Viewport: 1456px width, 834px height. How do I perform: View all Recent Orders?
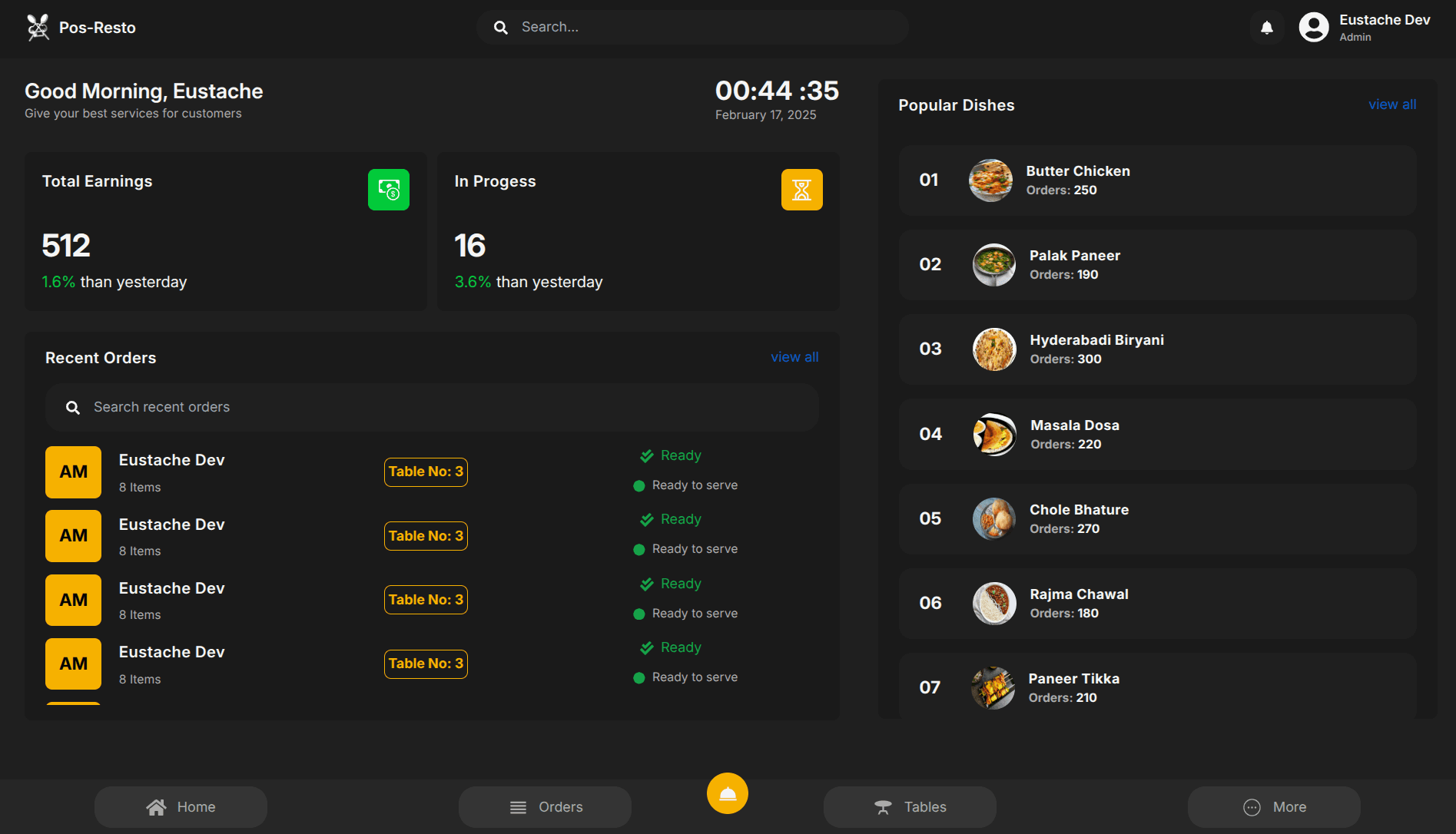(x=794, y=357)
